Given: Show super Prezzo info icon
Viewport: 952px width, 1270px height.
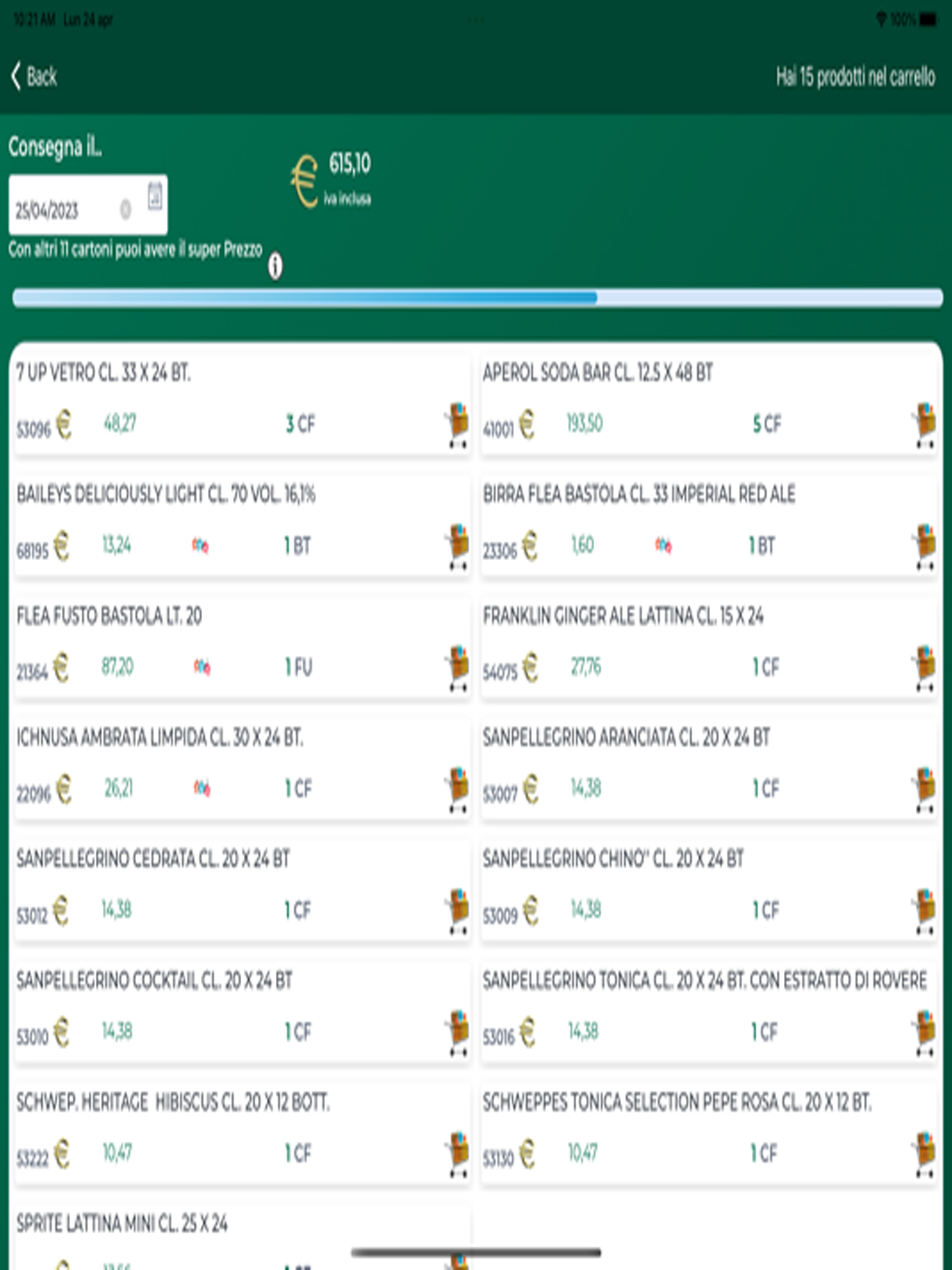Looking at the screenshot, I should click(275, 266).
